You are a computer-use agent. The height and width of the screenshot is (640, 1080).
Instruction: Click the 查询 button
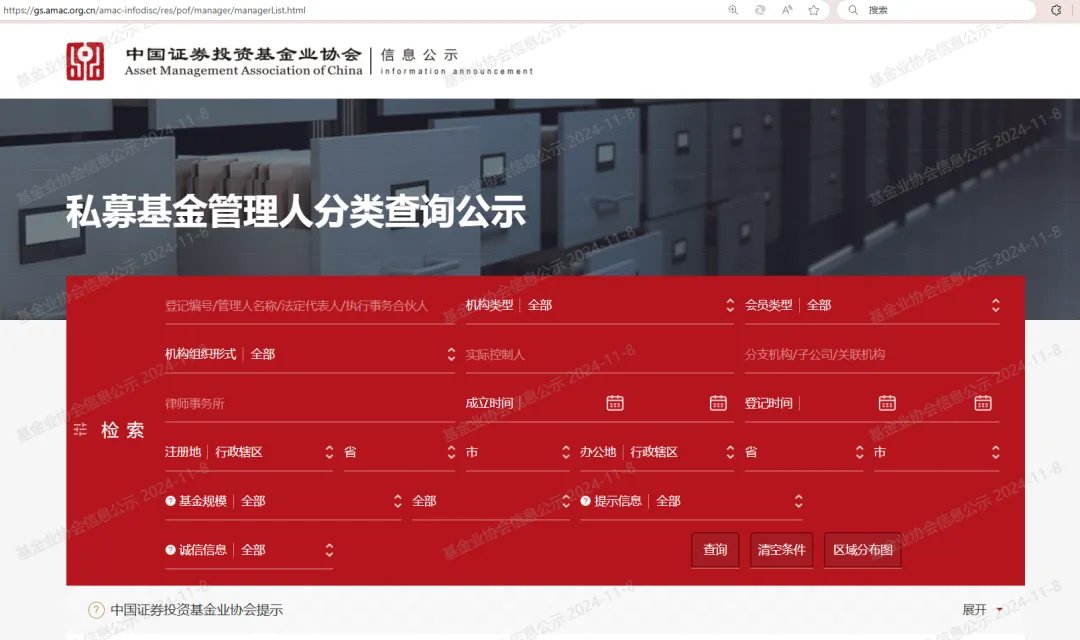(x=715, y=550)
